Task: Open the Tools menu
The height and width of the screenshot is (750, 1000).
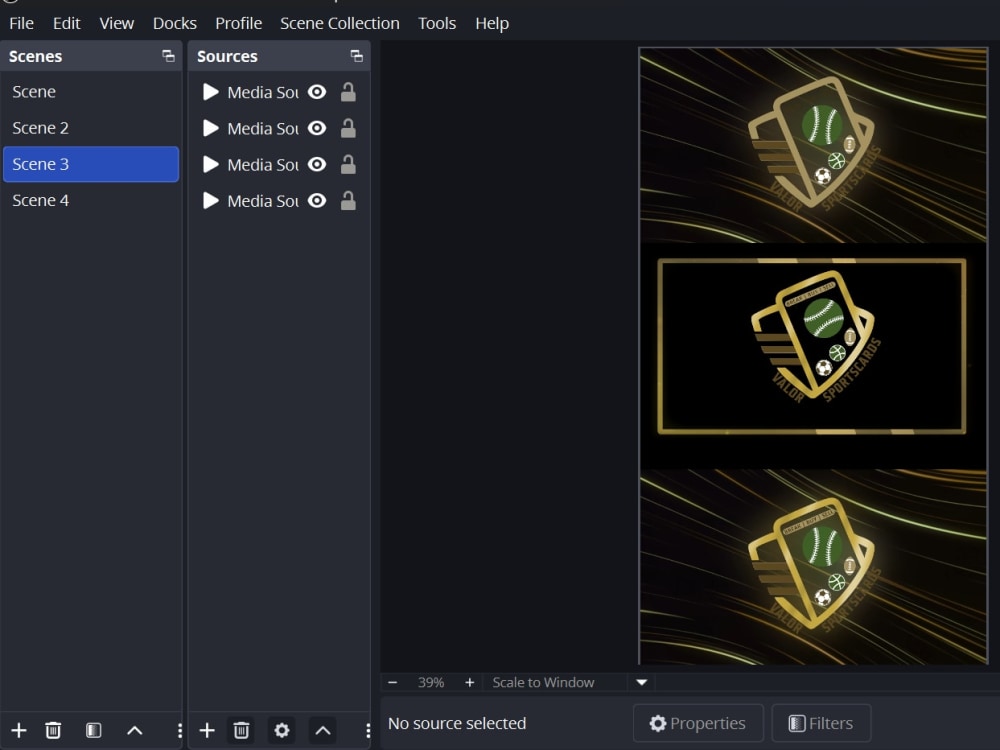Action: pyautogui.click(x=437, y=24)
